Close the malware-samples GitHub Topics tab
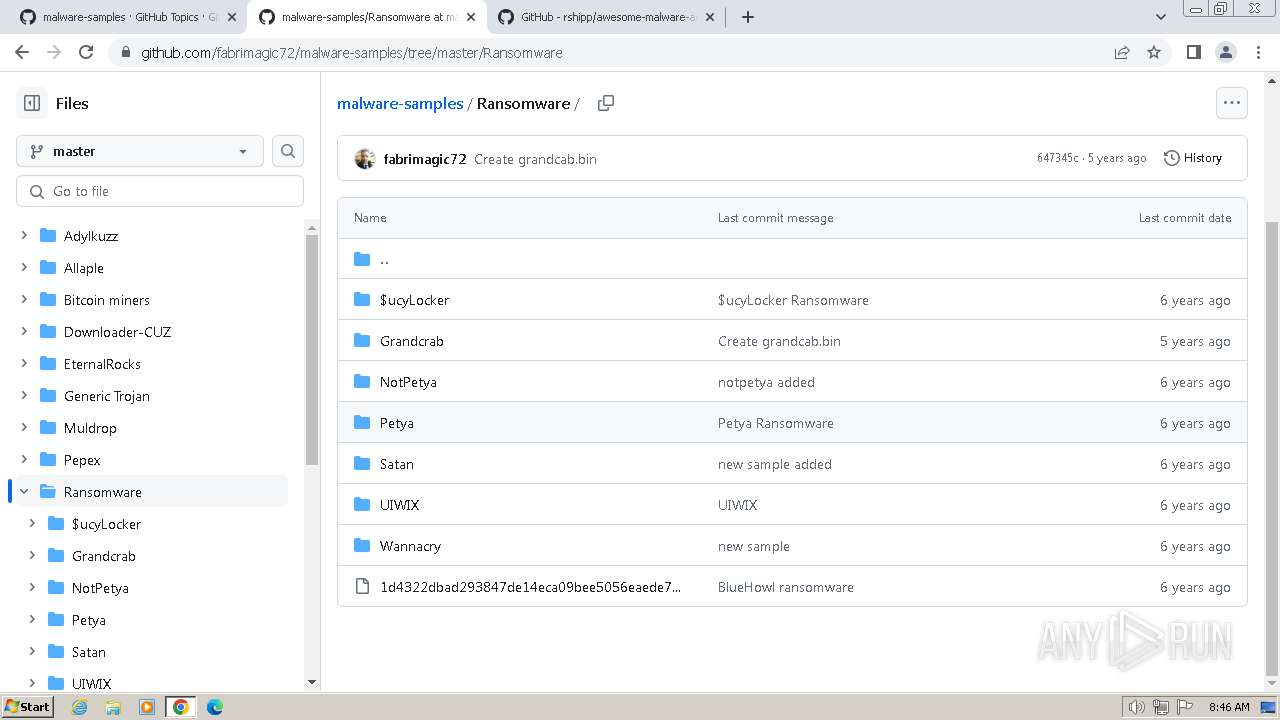 point(232,17)
